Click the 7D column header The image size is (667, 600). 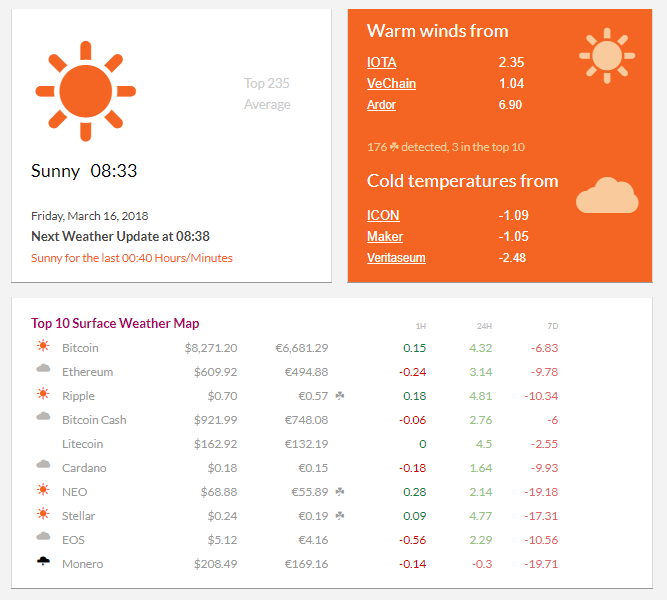point(553,326)
